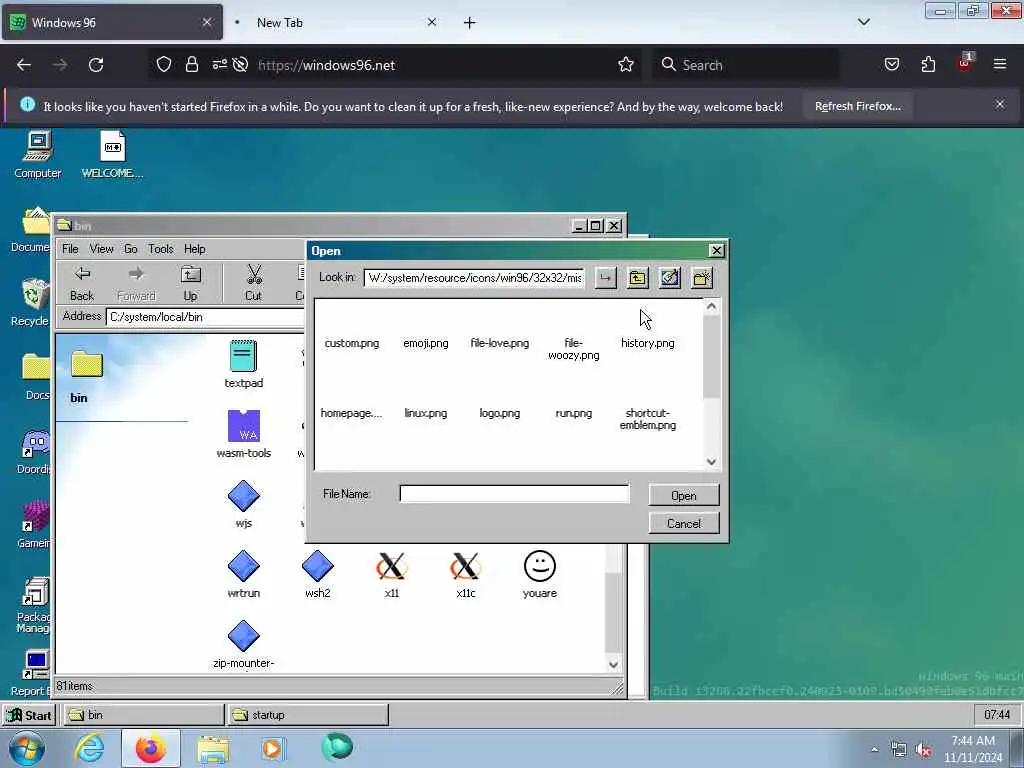Viewport: 1024px width, 768px height.
Task: Click the new folder icon in Open dialog
Action: pos(702,278)
